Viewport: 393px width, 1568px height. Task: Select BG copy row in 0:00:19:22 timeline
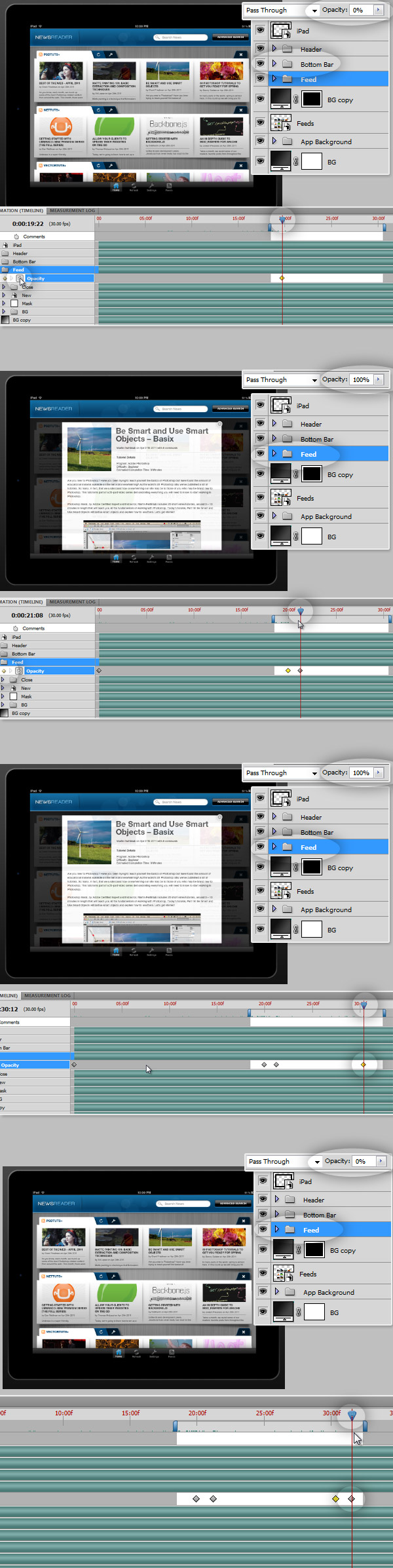(47, 320)
